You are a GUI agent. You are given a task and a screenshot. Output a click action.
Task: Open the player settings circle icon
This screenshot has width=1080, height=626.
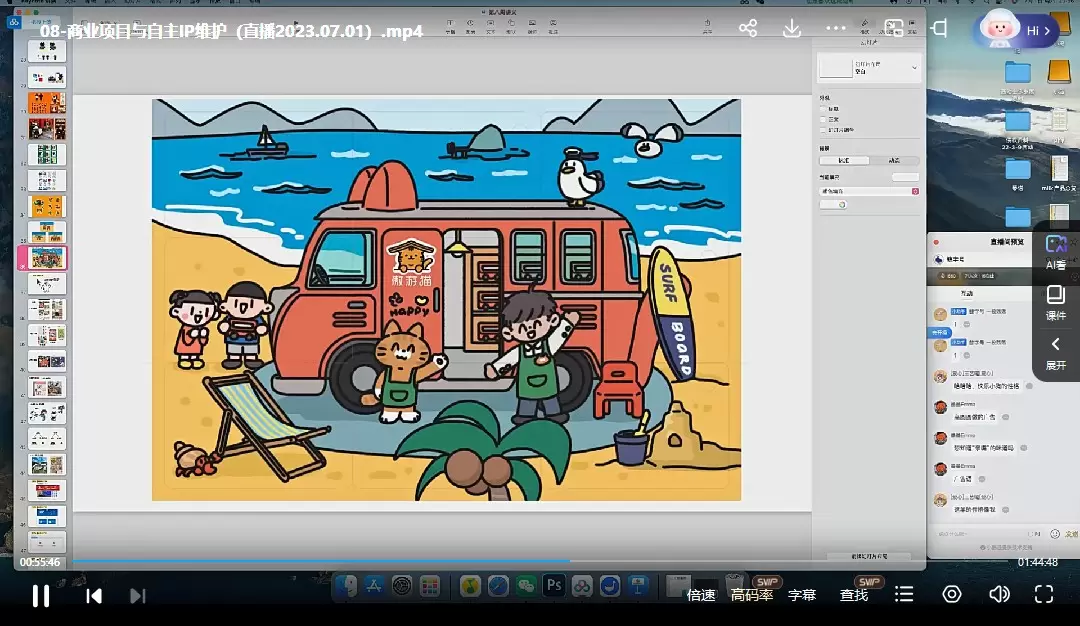[952, 595]
